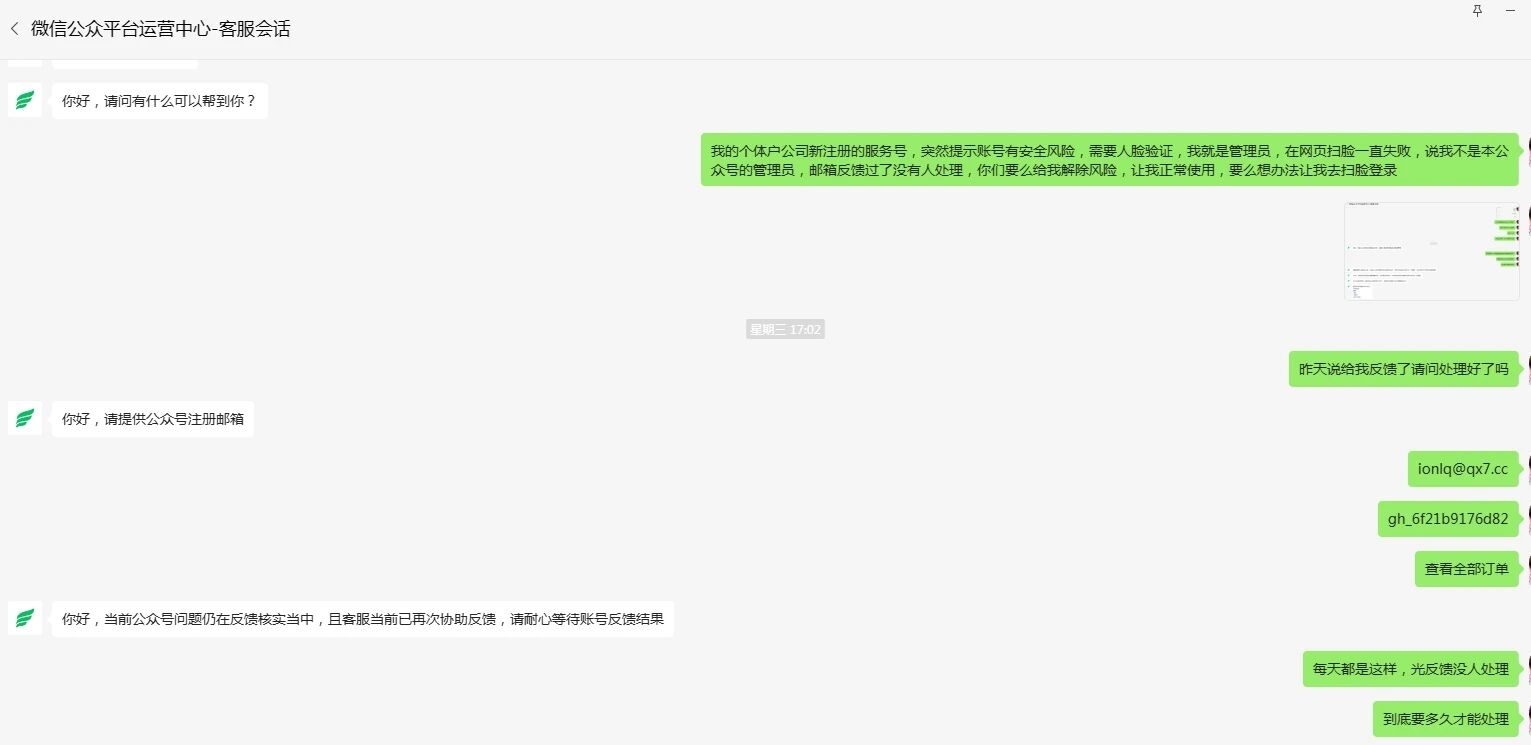Click user avatar beside ionlq@qx7.cc message

tap(1527, 468)
